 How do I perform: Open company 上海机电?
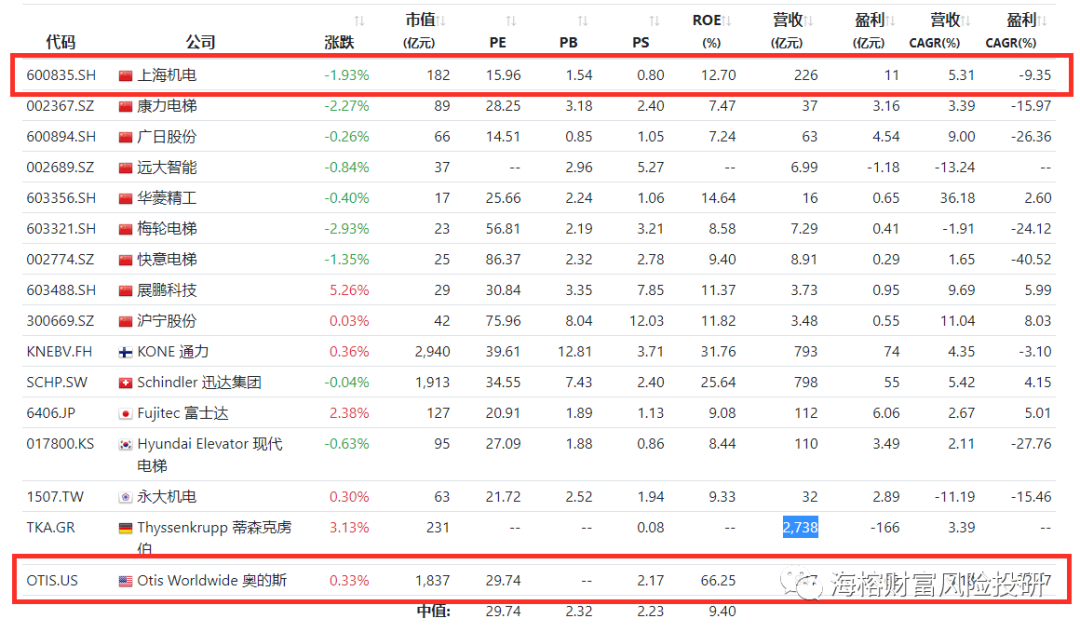point(167,75)
